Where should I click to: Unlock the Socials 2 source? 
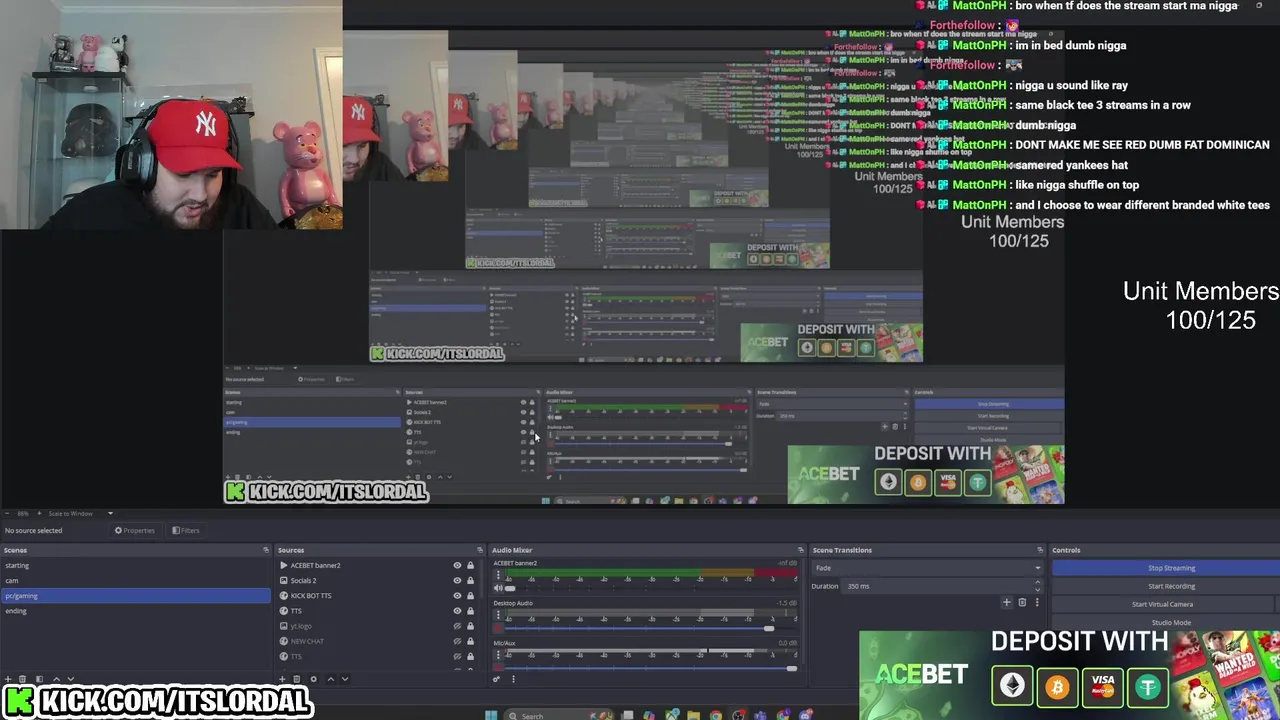[470, 580]
